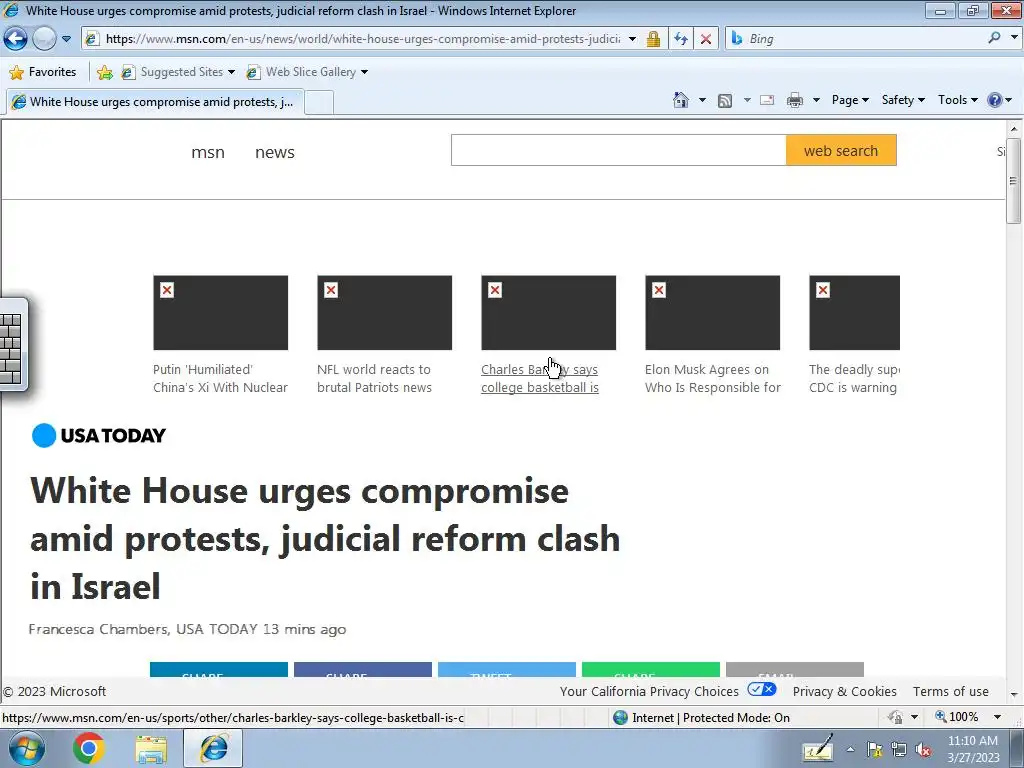Click the USA TODAY logo
Screen dimensions: 1024x768
(99, 435)
